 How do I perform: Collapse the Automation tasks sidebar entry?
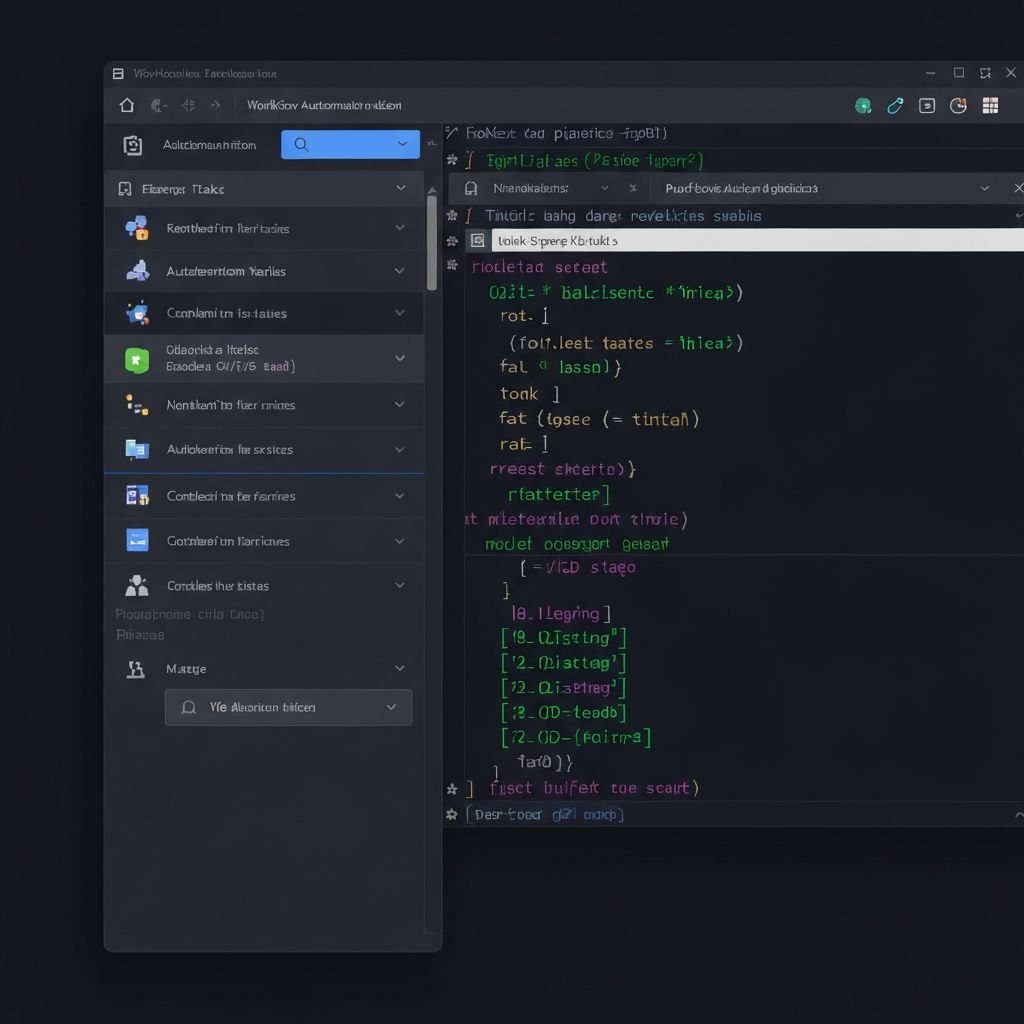click(400, 271)
